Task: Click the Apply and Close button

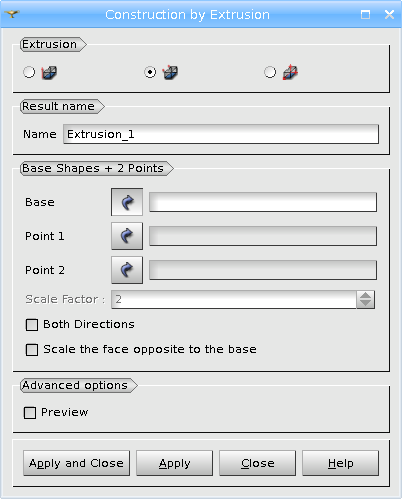Action: click(76, 463)
